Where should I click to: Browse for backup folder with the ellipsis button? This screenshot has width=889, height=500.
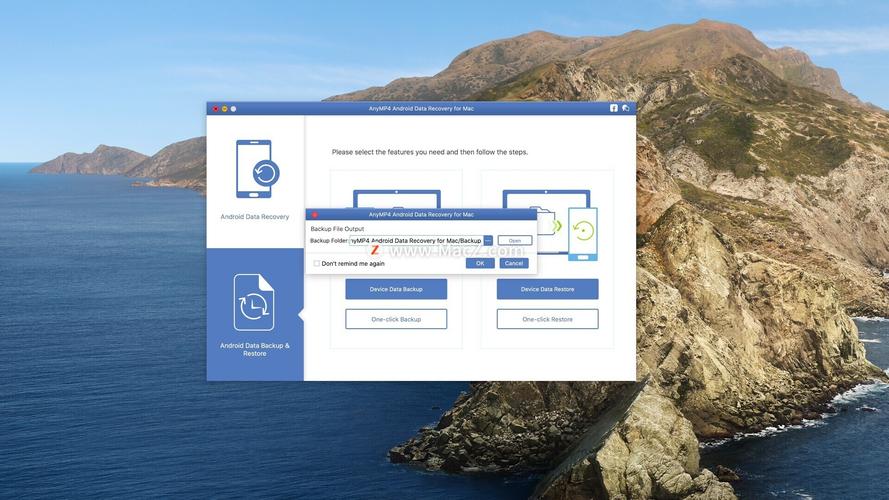(x=488, y=241)
